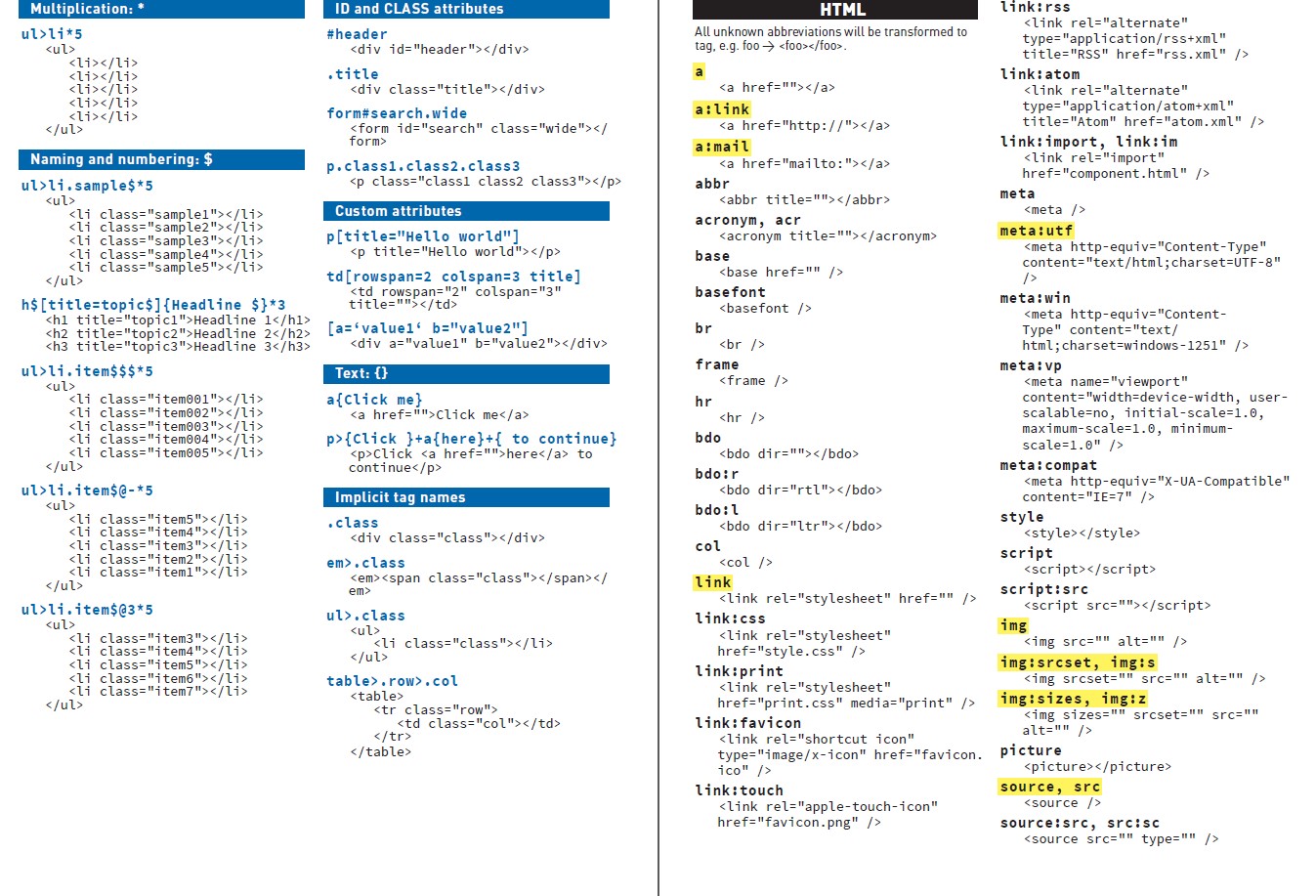Click 'p>{Click }+a{here}+{ to continue}' abbreviation

(x=472, y=439)
